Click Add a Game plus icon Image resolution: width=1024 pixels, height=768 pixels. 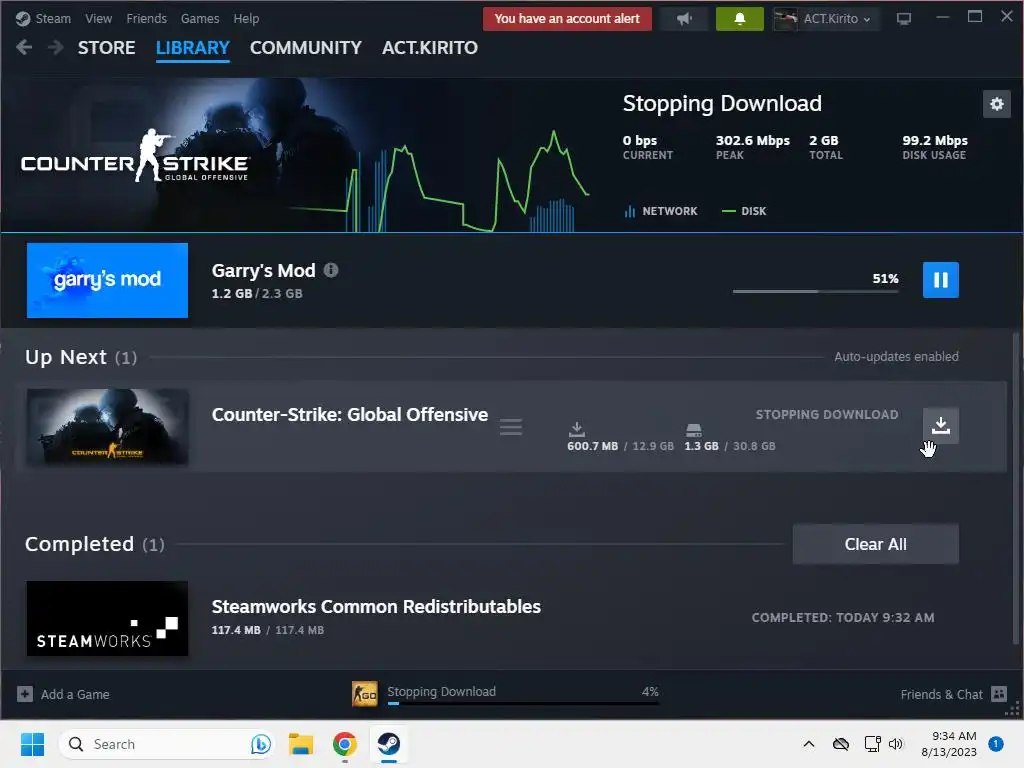coord(25,694)
